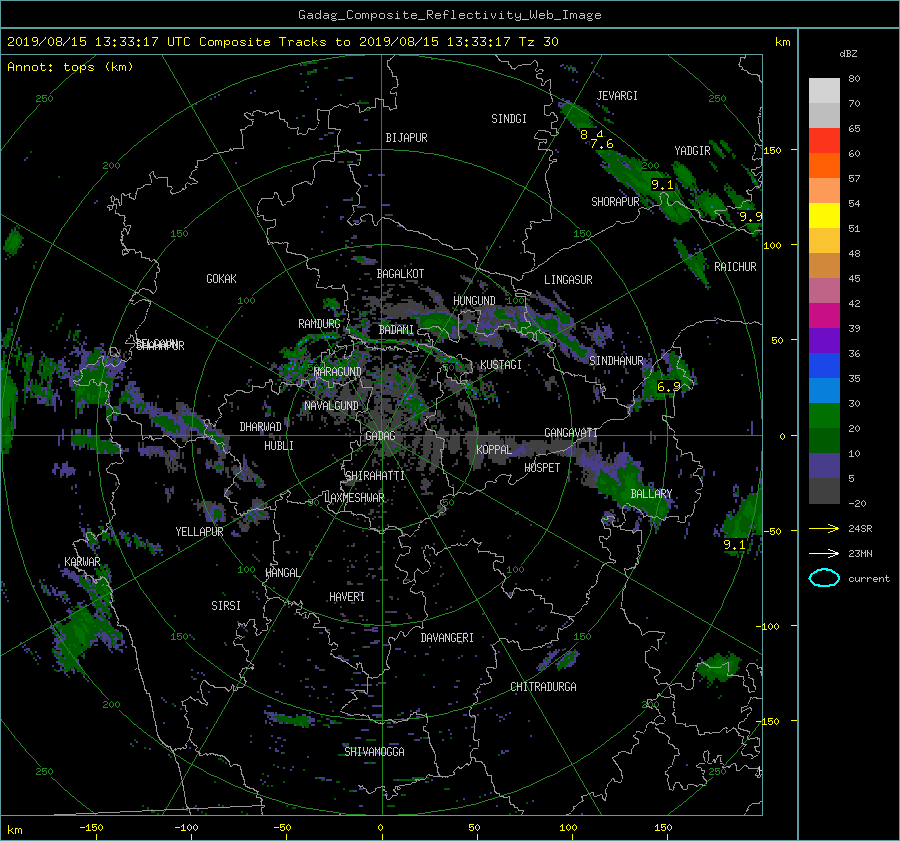Image resolution: width=900 pixels, height=841 pixels.
Task: Click the cyan current ellipse legend icon
Action: (x=824, y=578)
